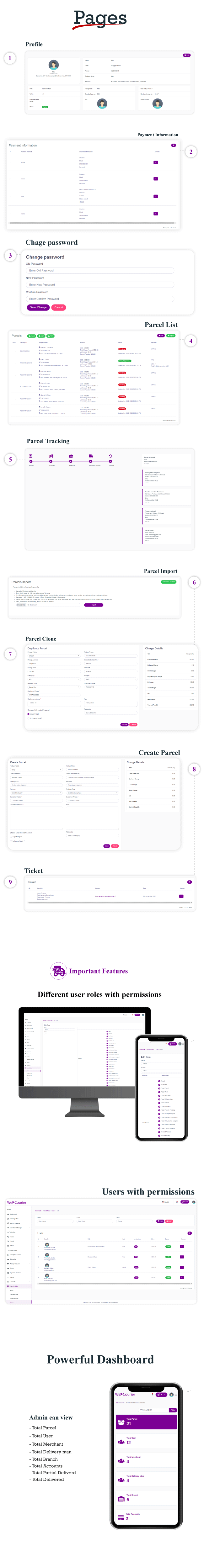The image size is (204, 1568).
Task: Click the Delivered return icon in tracking
Action: click(110, 456)
